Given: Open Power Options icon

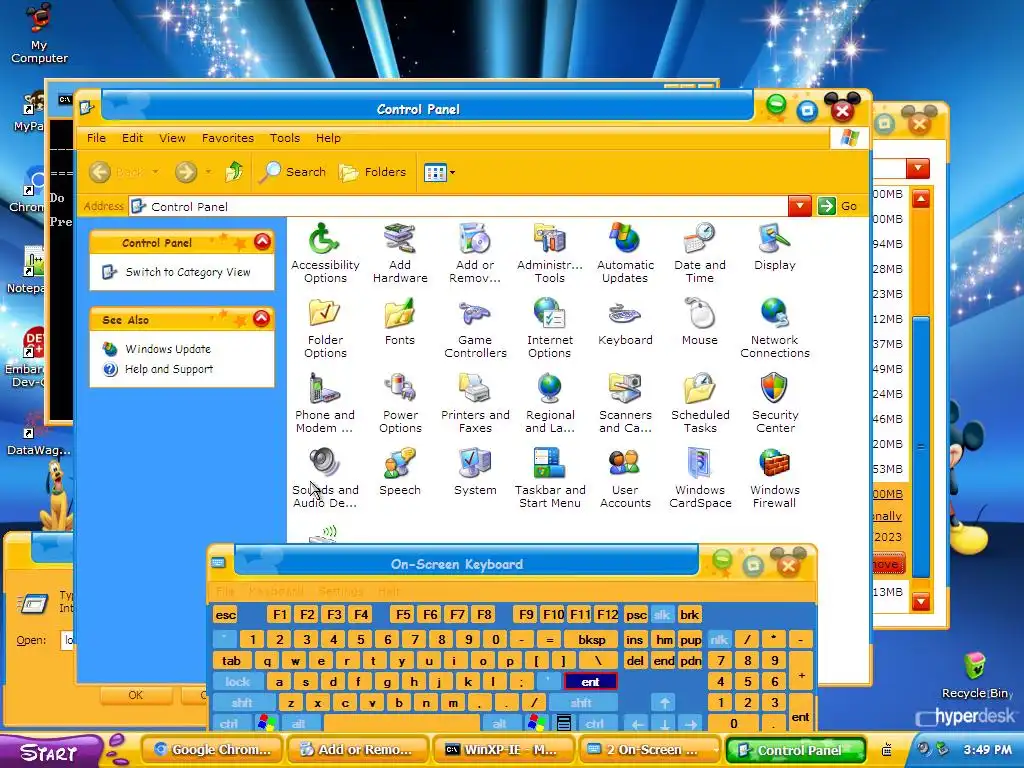Looking at the screenshot, I should [x=400, y=404].
